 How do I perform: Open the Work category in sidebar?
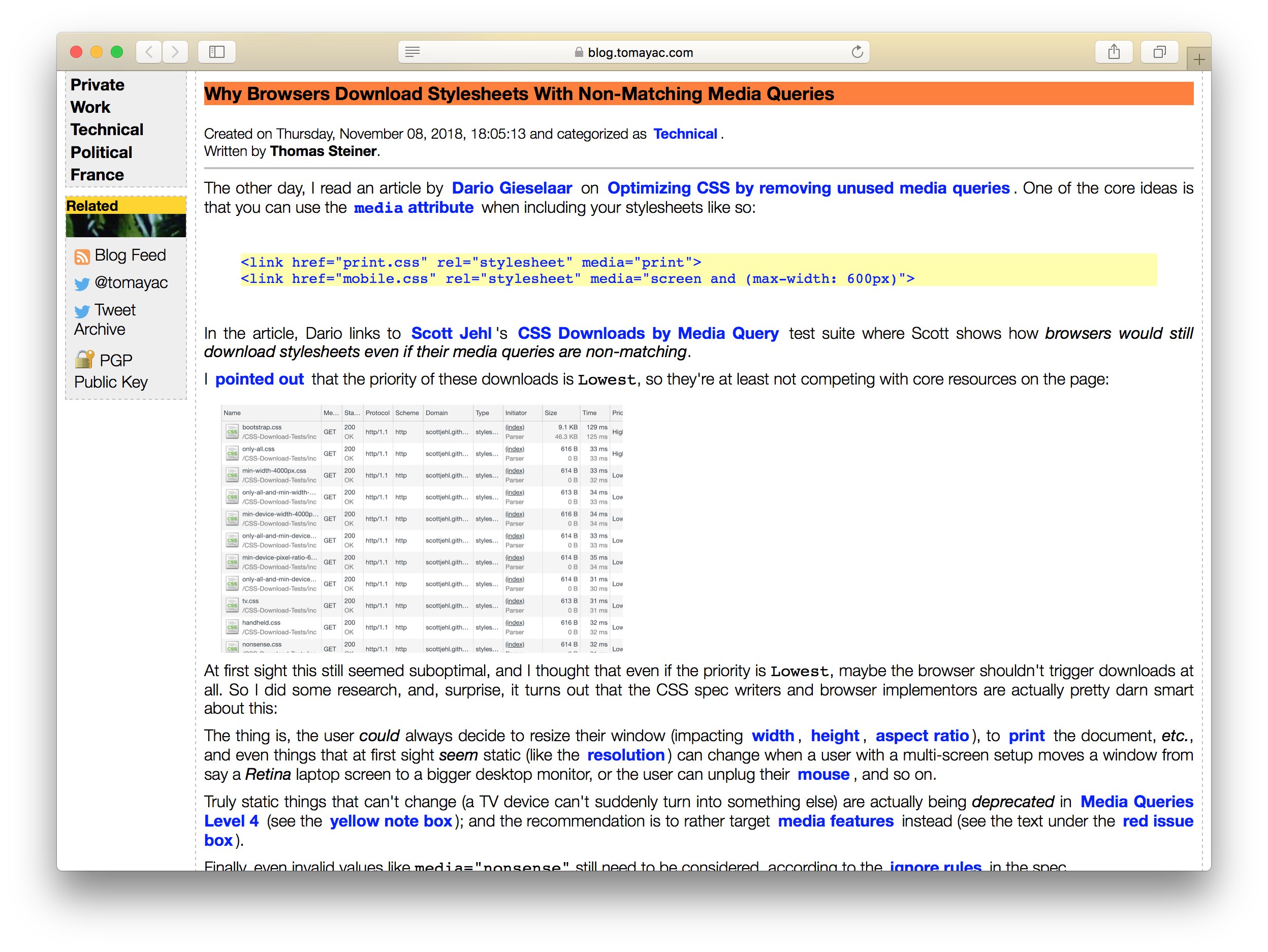click(x=90, y=107)
